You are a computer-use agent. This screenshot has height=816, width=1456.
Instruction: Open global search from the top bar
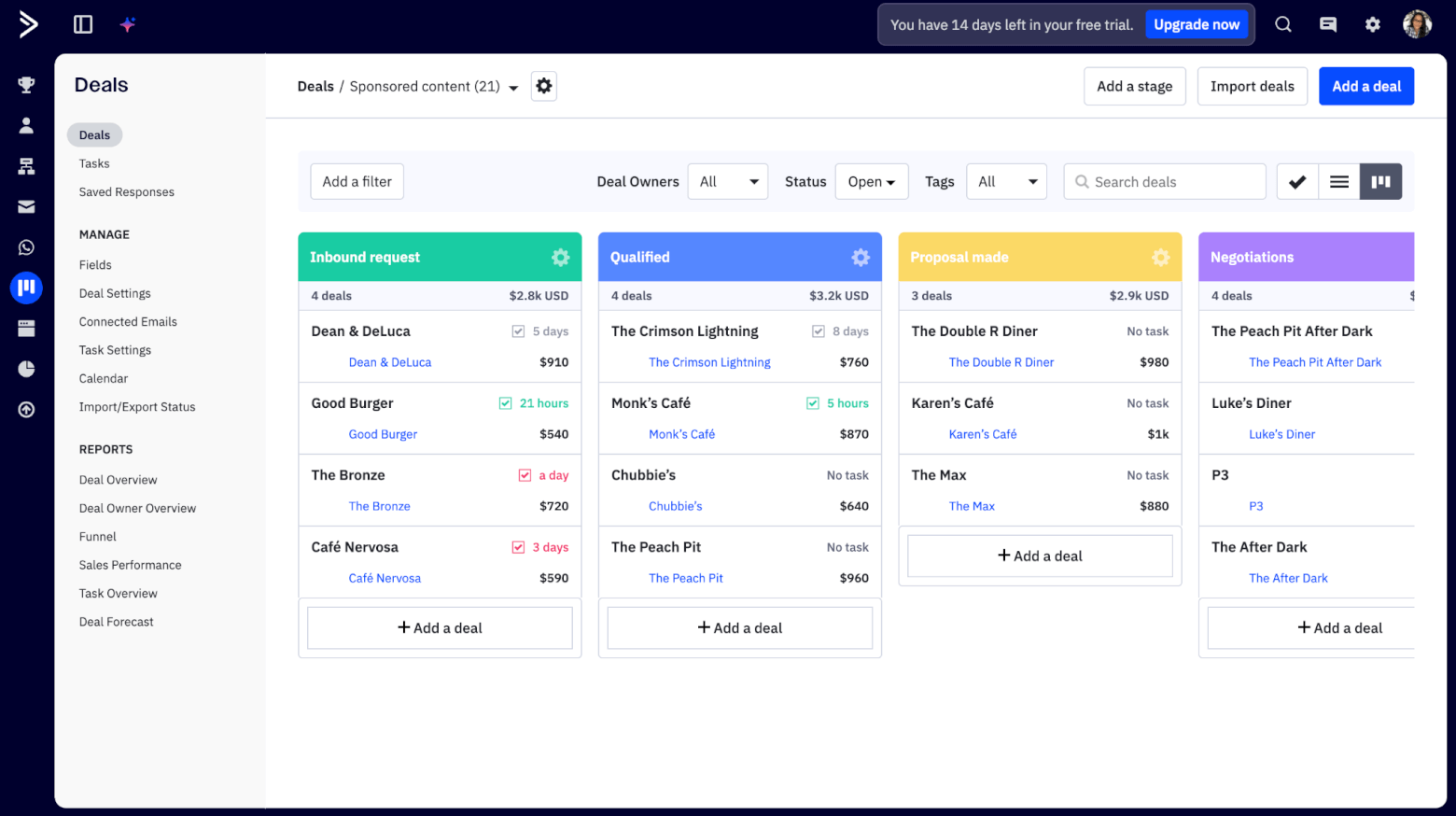click(x=1282, y=24)
